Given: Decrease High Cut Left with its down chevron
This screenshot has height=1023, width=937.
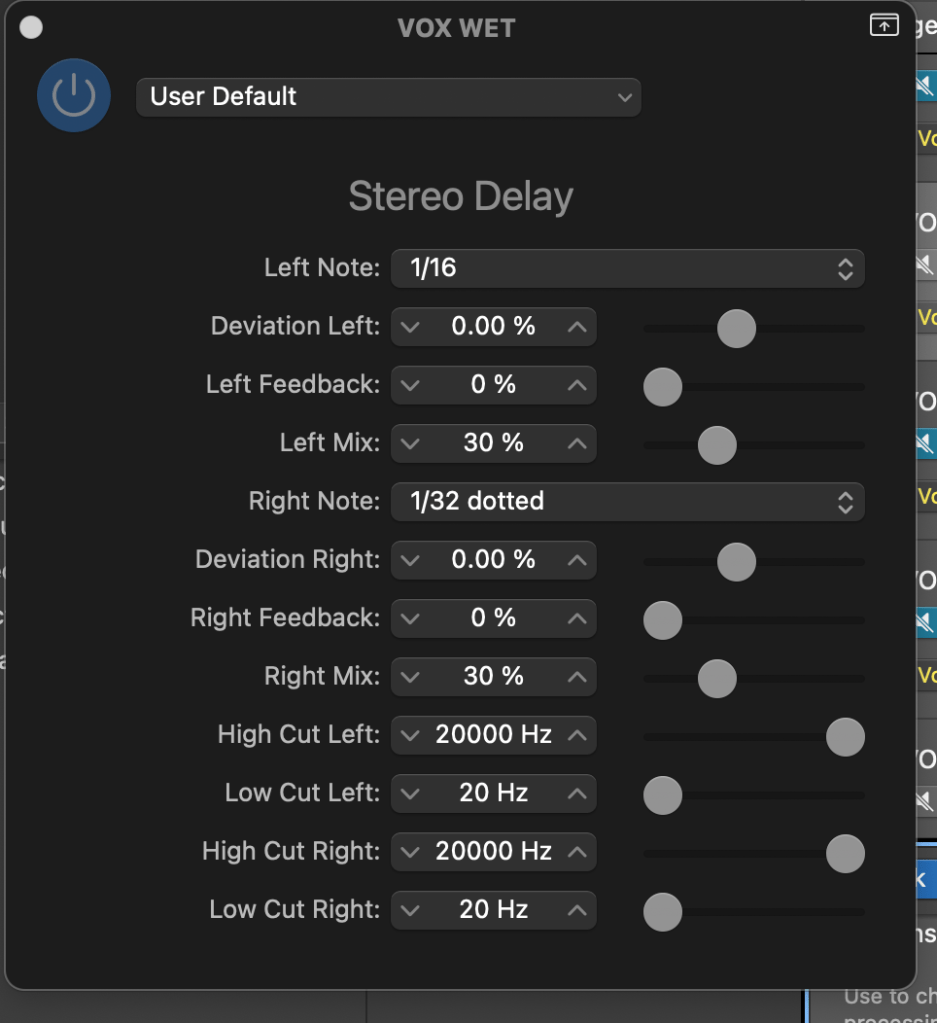Looking at the screenshot, I should coord(410,735).
